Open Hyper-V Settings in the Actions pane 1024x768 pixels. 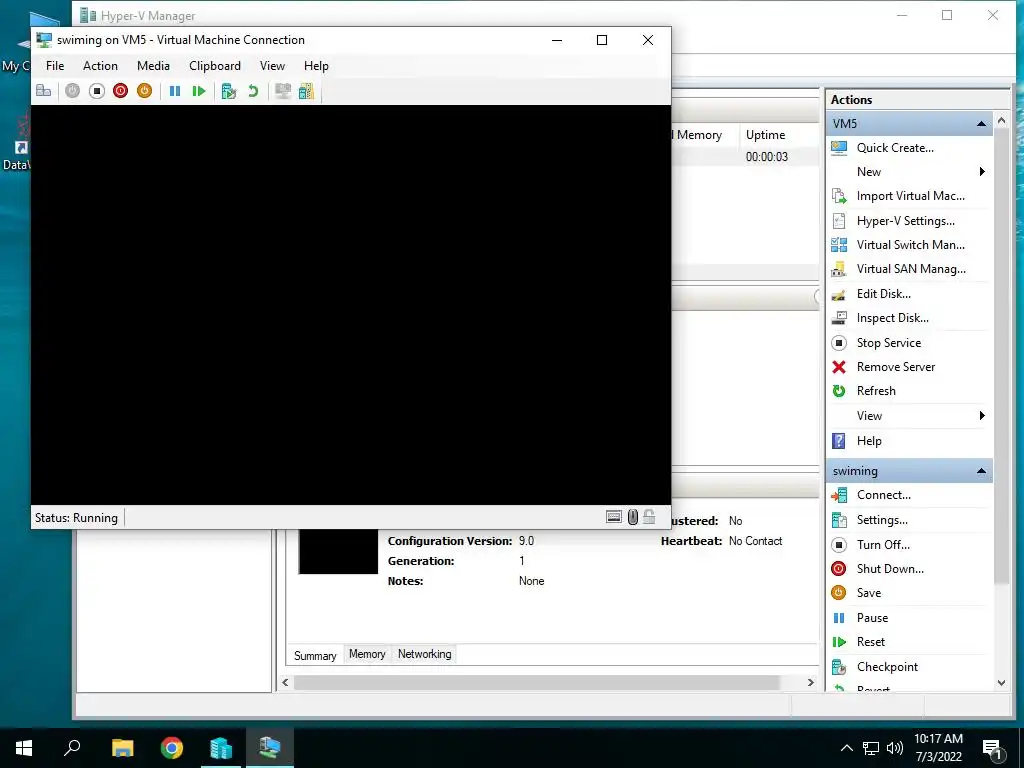pos(905,221)
